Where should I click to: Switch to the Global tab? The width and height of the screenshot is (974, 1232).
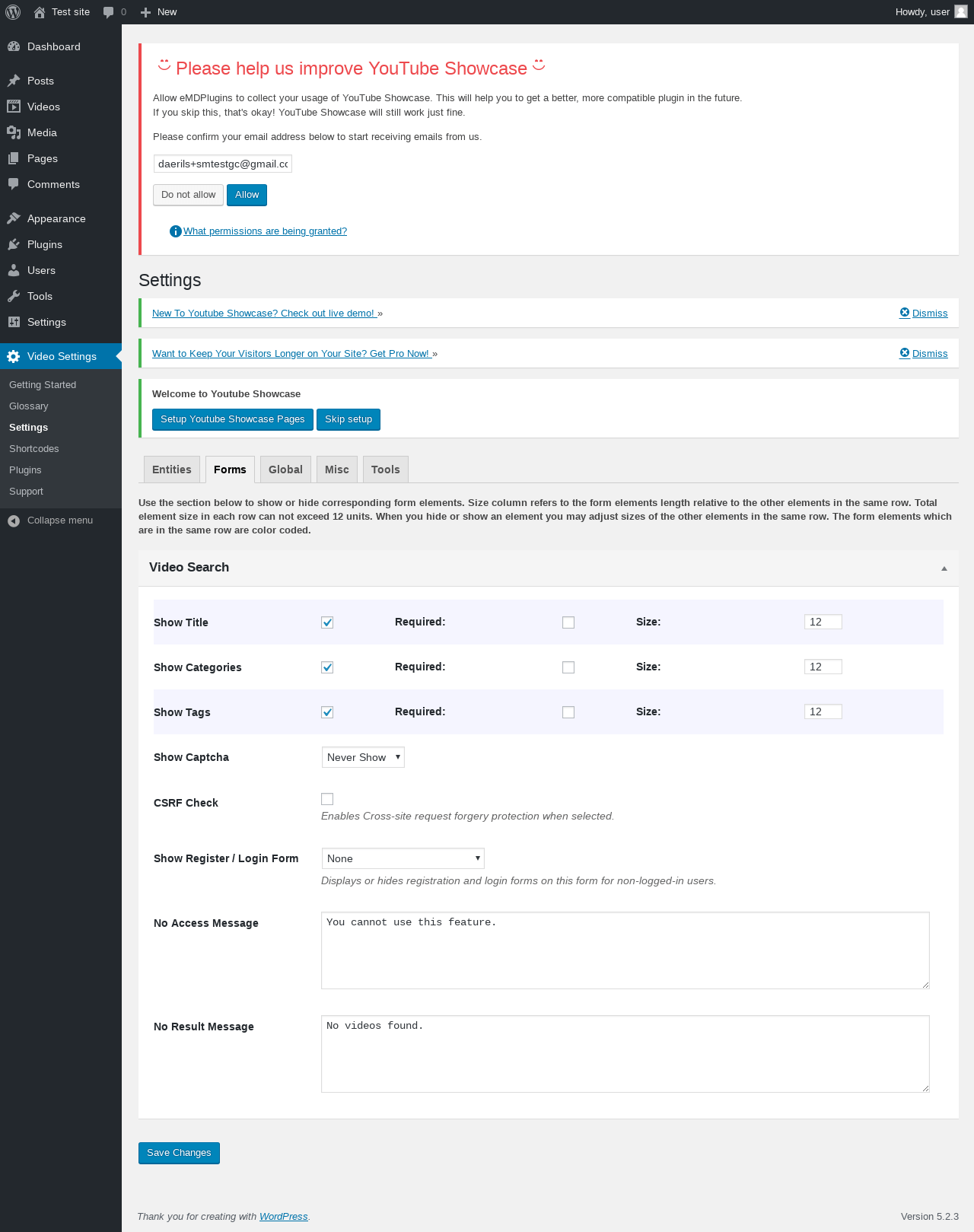coord(285,470)
